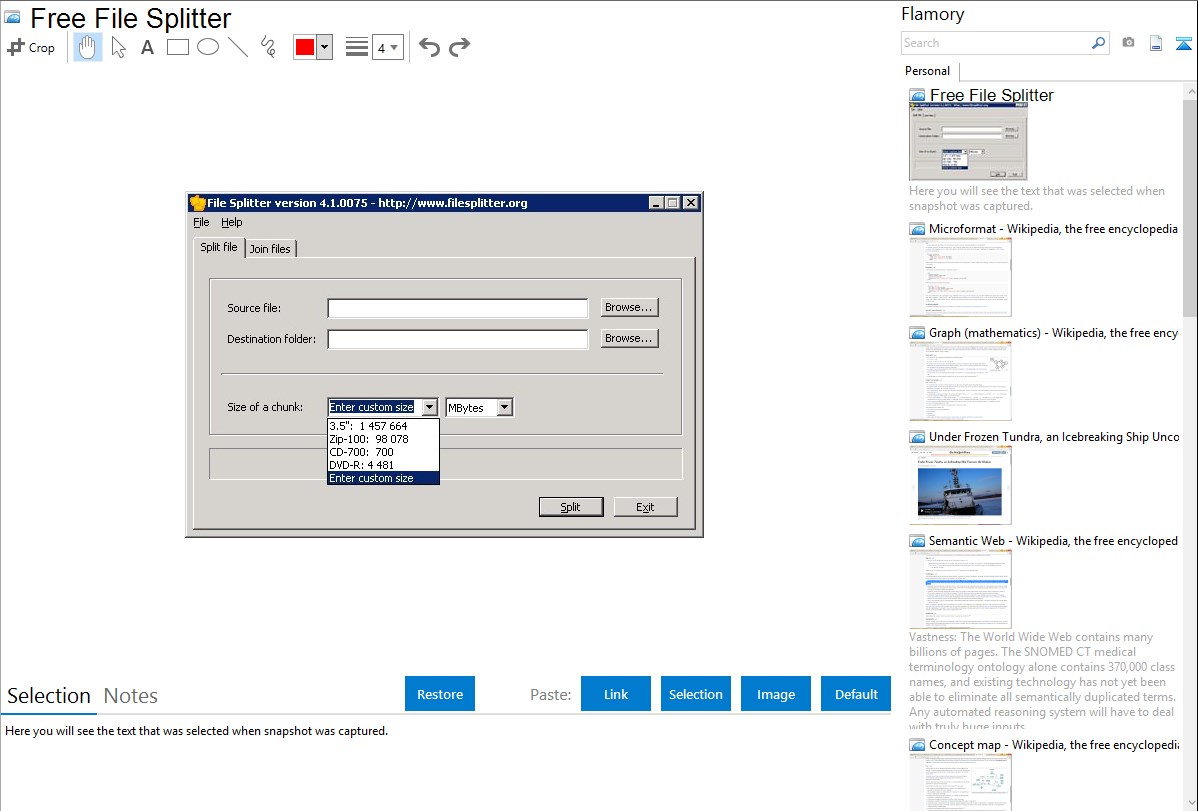Paste as Link
The height and width of the screenshot is (811, 1198).
(616, 694)
